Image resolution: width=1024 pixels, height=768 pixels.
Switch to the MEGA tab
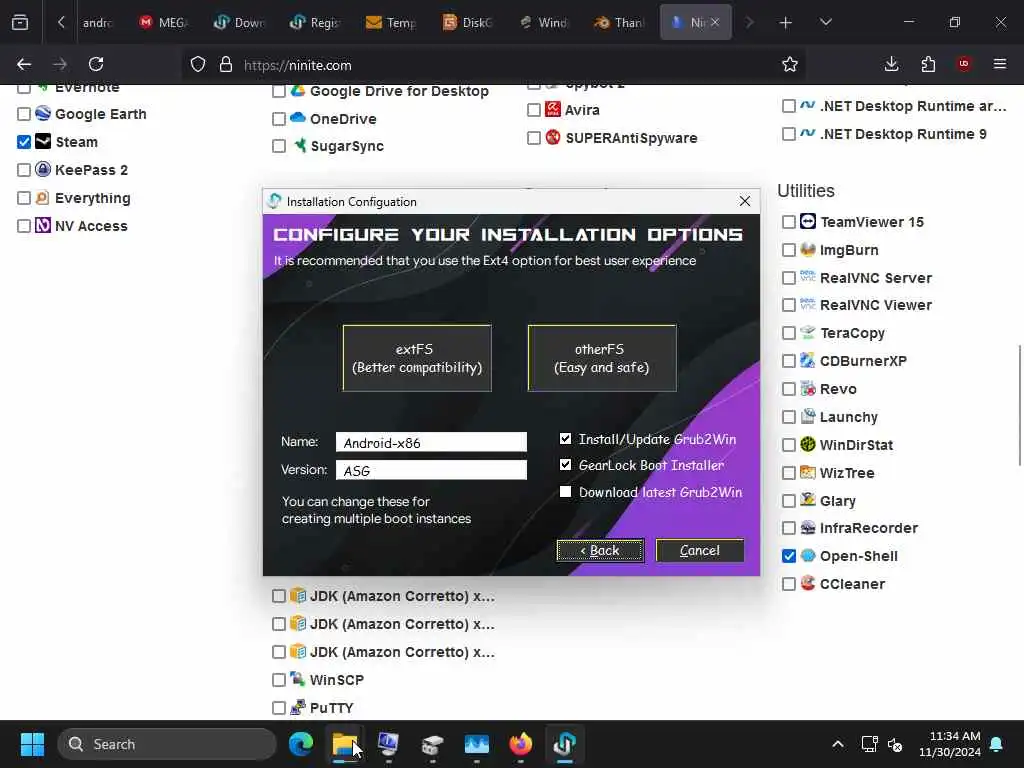click(x=164, y=22)
